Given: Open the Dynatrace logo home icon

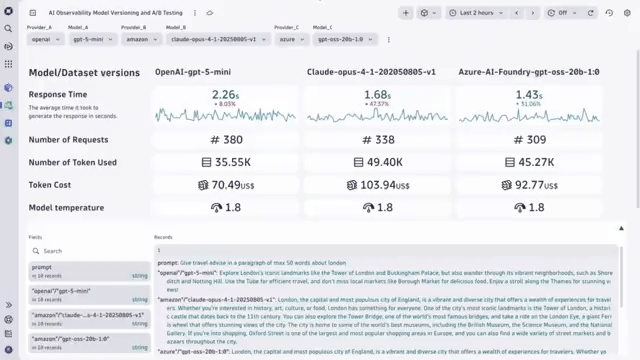Looking at the screenshot, I should 8,11.
